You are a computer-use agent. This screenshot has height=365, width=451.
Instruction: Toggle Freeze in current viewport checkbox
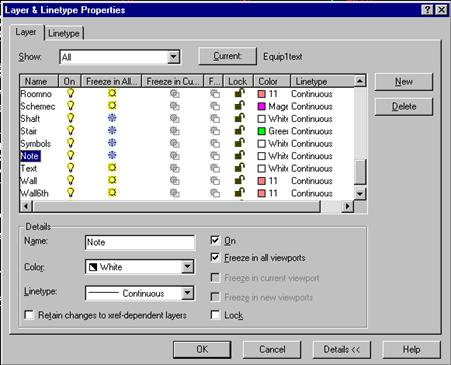215,278
